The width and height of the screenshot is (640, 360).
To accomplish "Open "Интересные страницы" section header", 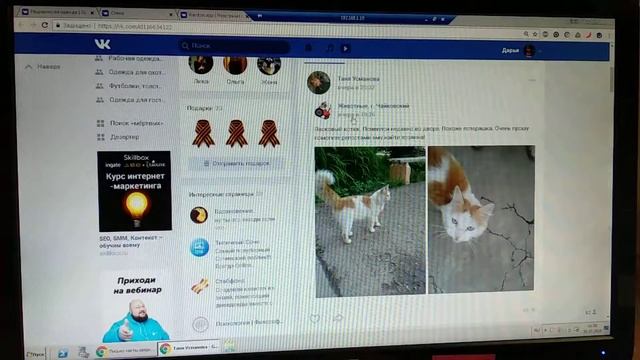I will (x=225, y=195).
